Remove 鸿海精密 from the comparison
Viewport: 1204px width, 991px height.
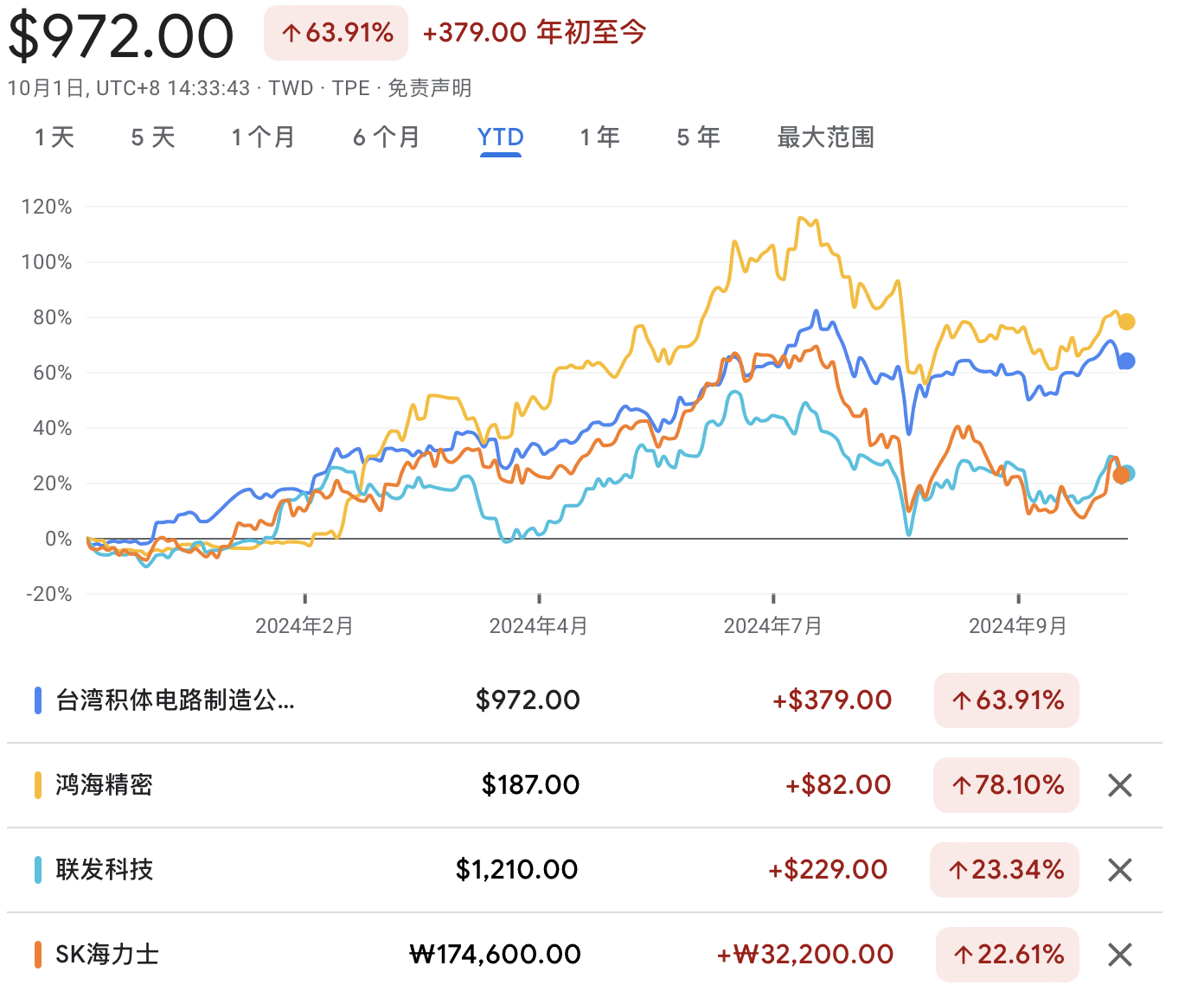click(1120, 785)
